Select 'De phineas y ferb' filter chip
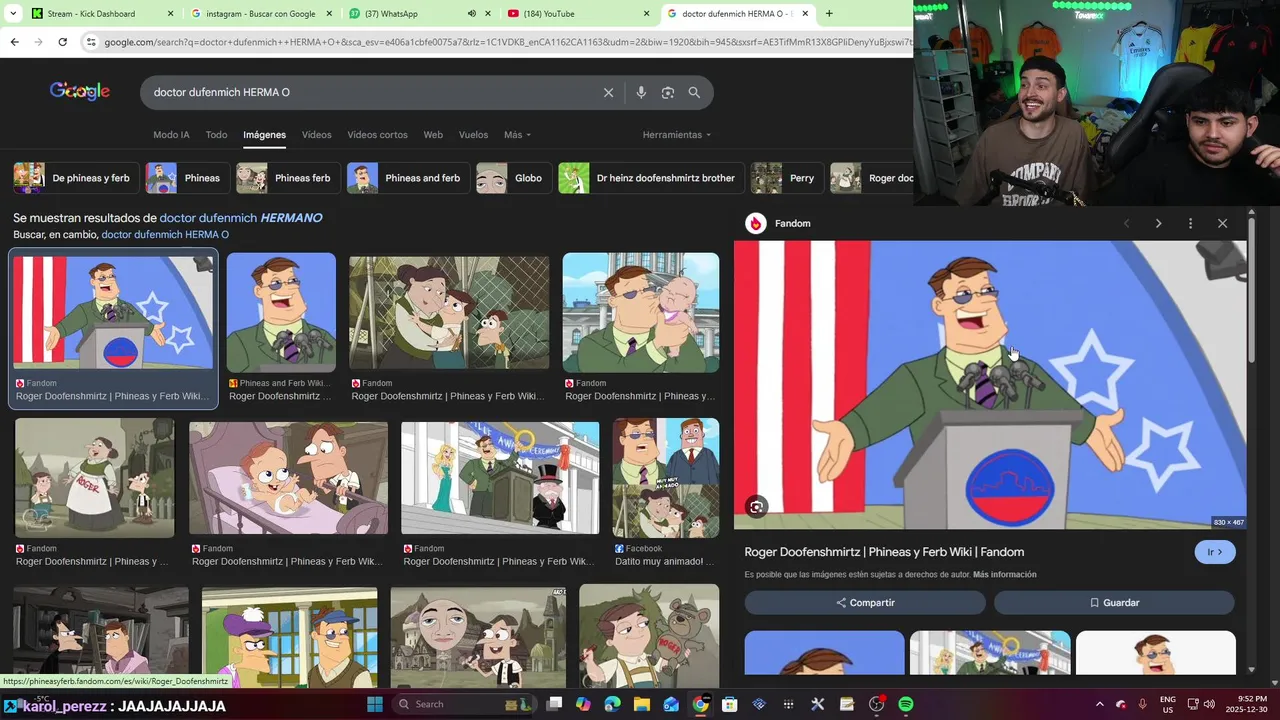This screenshot has width=1280, height=720. (x=75, y=178)
